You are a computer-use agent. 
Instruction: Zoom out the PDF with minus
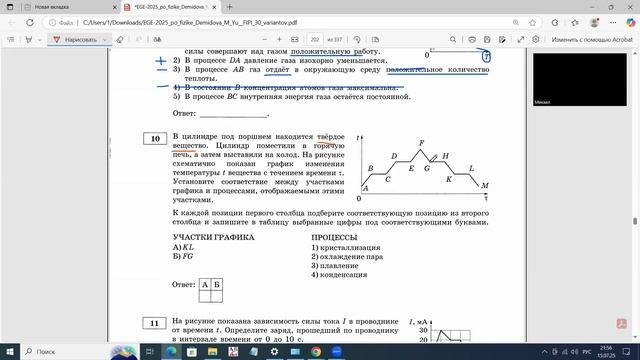(x=264, y=40)
